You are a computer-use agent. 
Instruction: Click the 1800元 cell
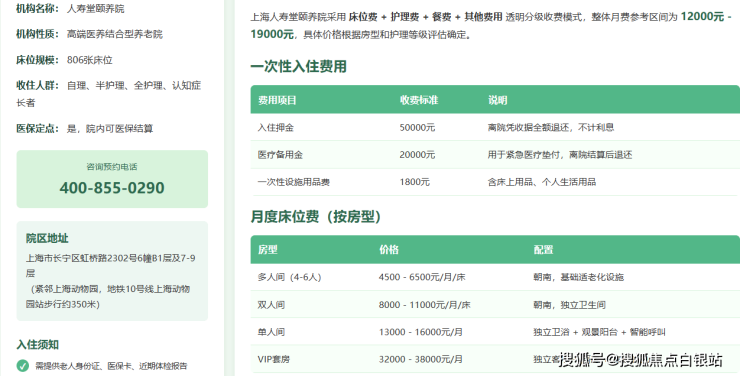click(414, 182)
